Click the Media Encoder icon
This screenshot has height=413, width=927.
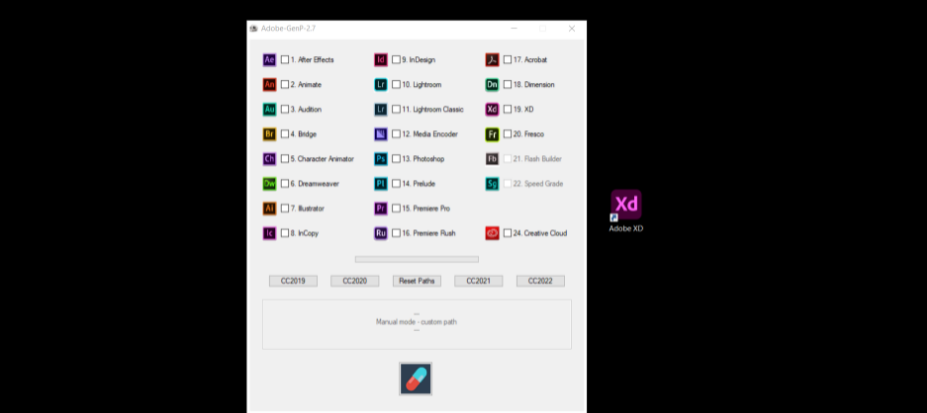click(381, 134)
